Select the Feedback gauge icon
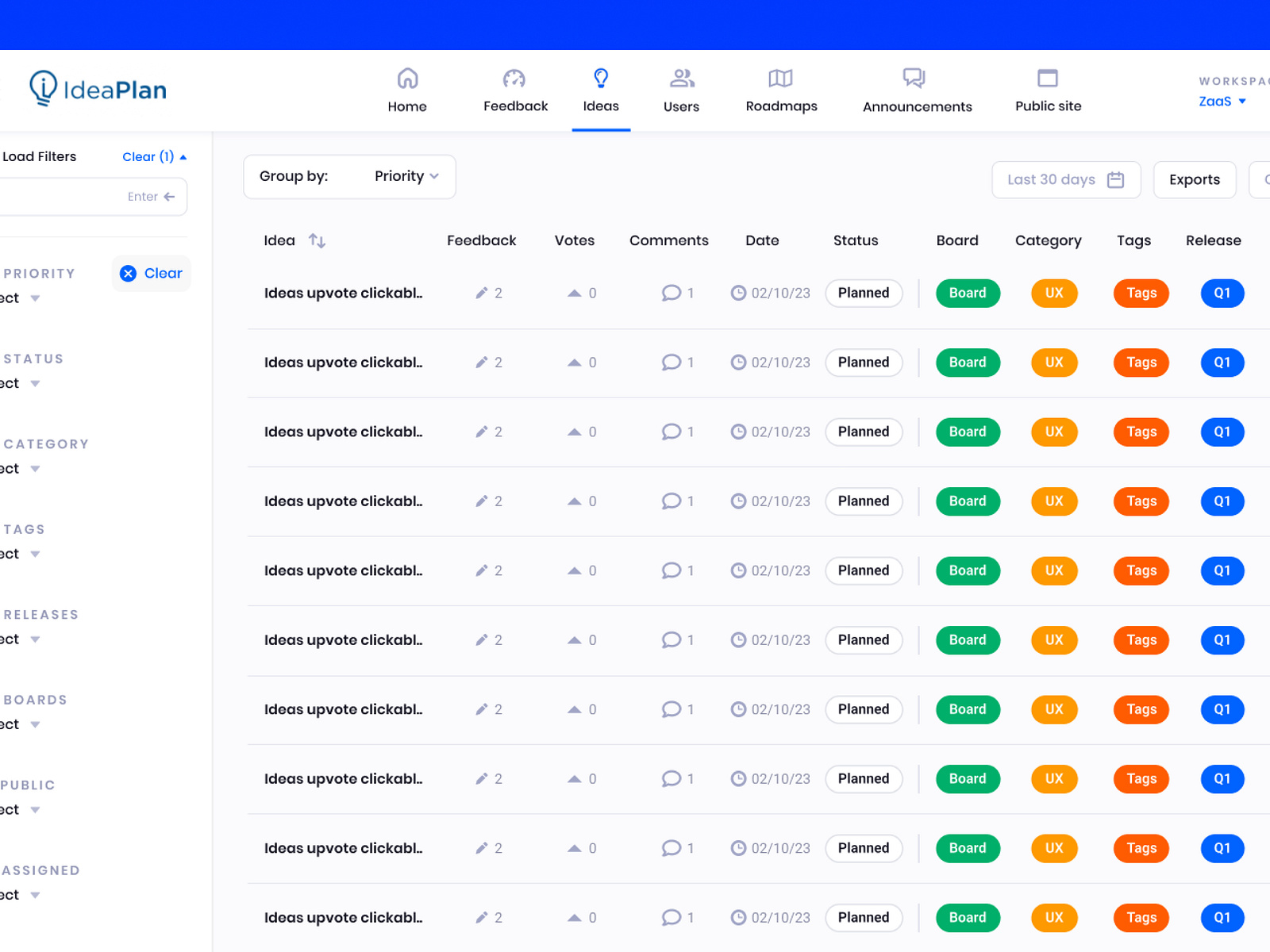This screenshot has height=952, width=1270. (x=514, y=77)
